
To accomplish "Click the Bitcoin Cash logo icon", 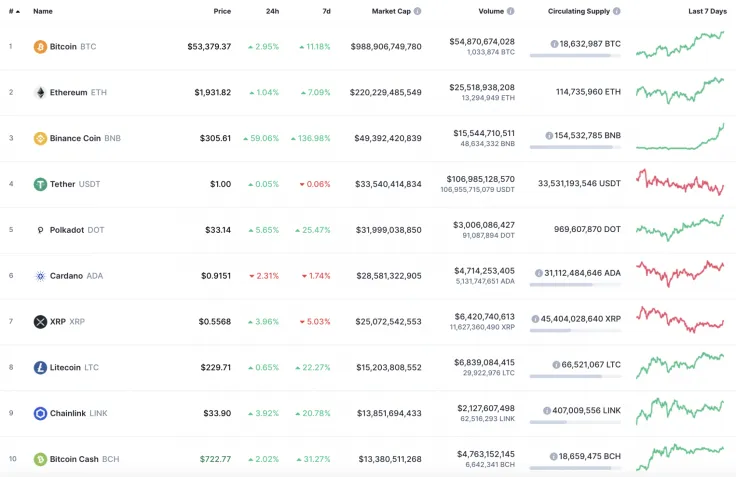I will pyautogui.click(x=40, y=459).
